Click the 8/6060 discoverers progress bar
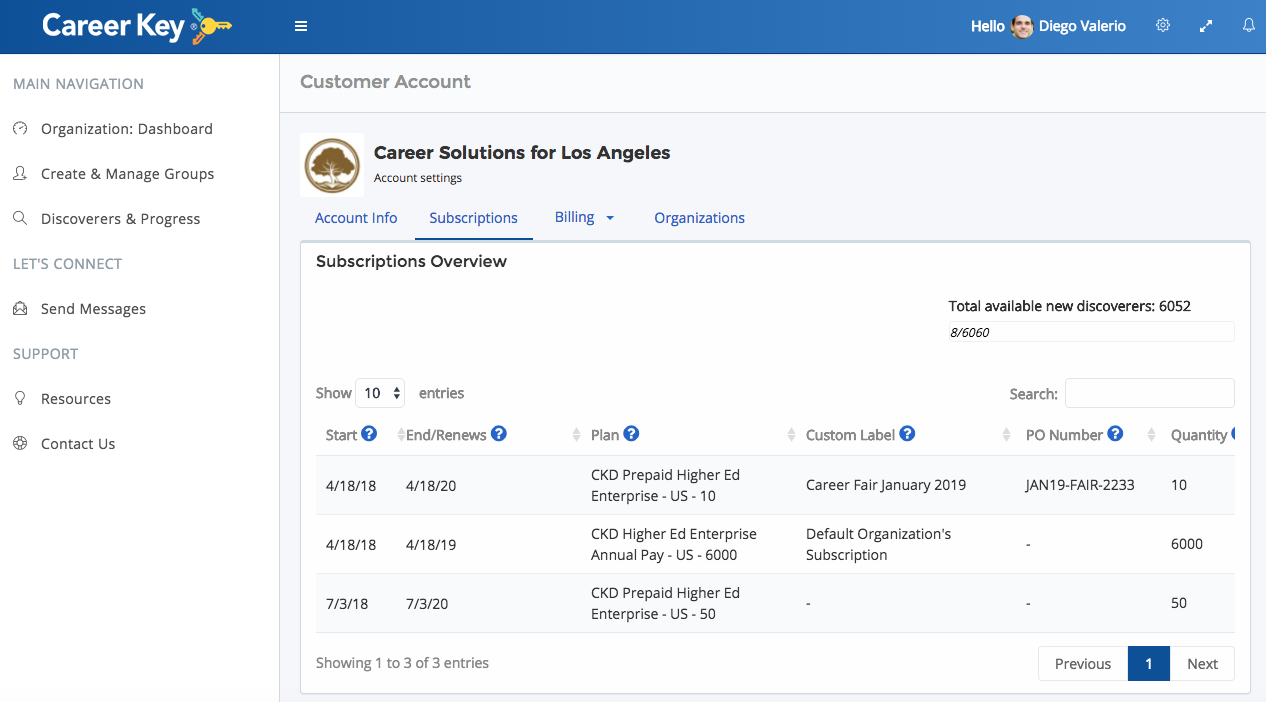 1091,332
